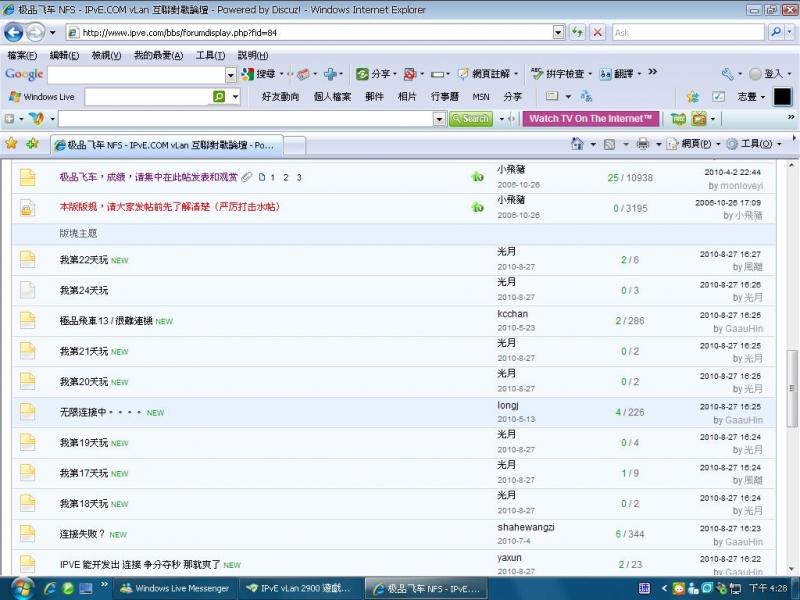This screenshot has width=800, height=600.
Task: Click the green Search button
Action: coord(471,119)
